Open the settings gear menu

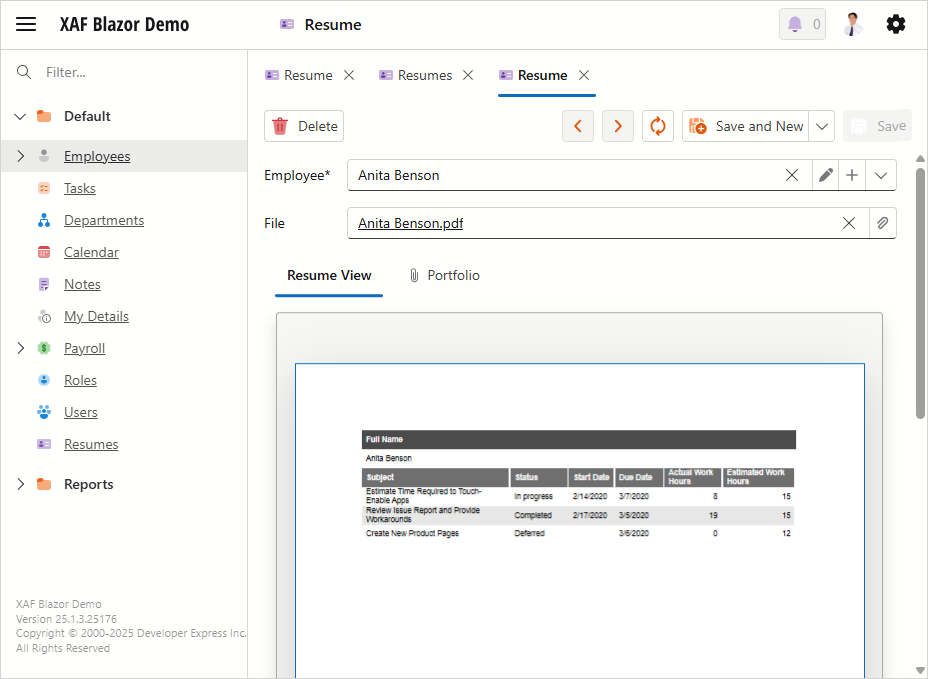(x=896, y=25)
